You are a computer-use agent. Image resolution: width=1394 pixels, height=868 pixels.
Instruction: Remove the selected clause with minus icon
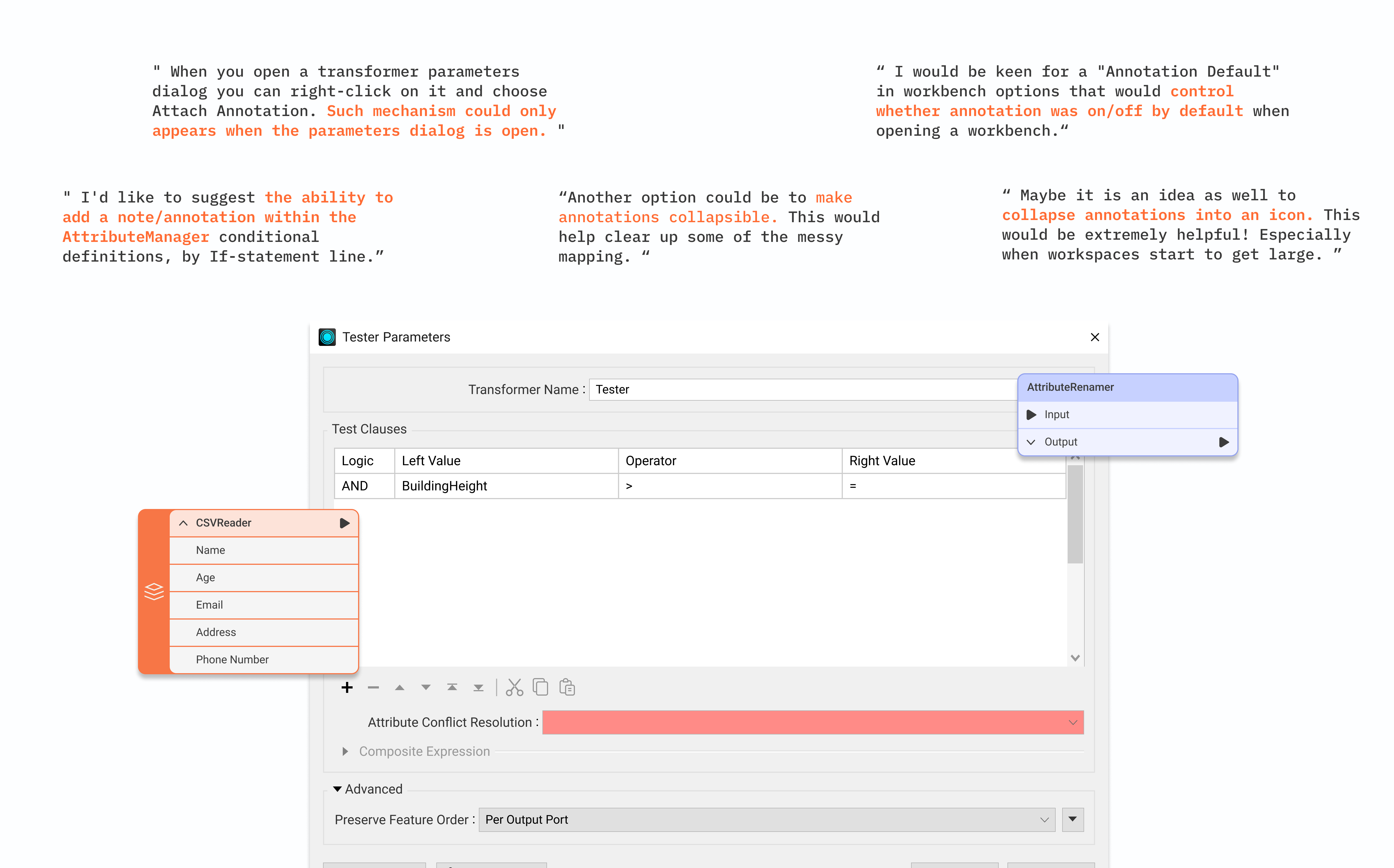(373, 687)
